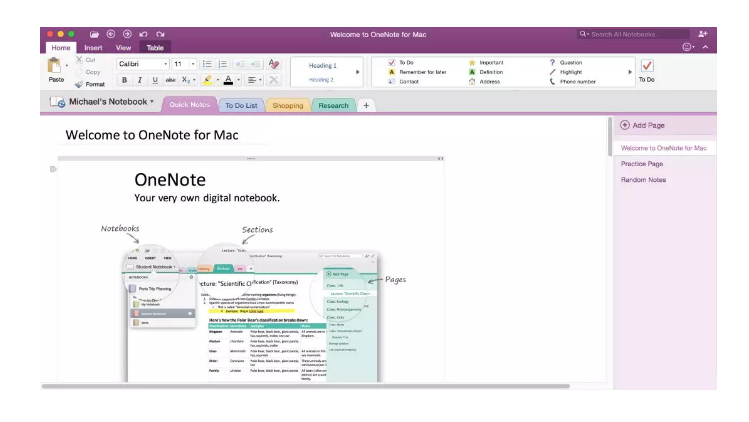Apply the text highlighter pen

(208, 80)
